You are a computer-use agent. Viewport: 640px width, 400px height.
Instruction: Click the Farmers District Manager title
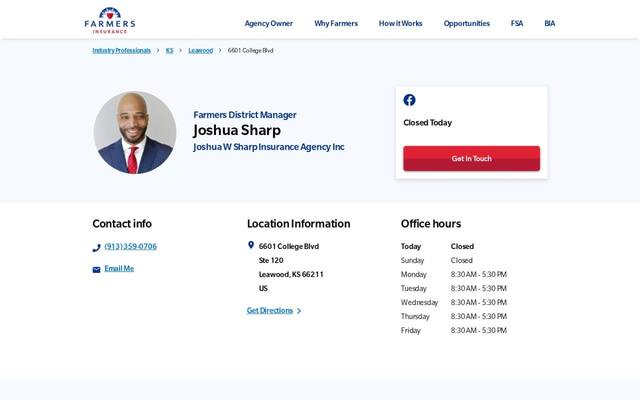[245, 115]
